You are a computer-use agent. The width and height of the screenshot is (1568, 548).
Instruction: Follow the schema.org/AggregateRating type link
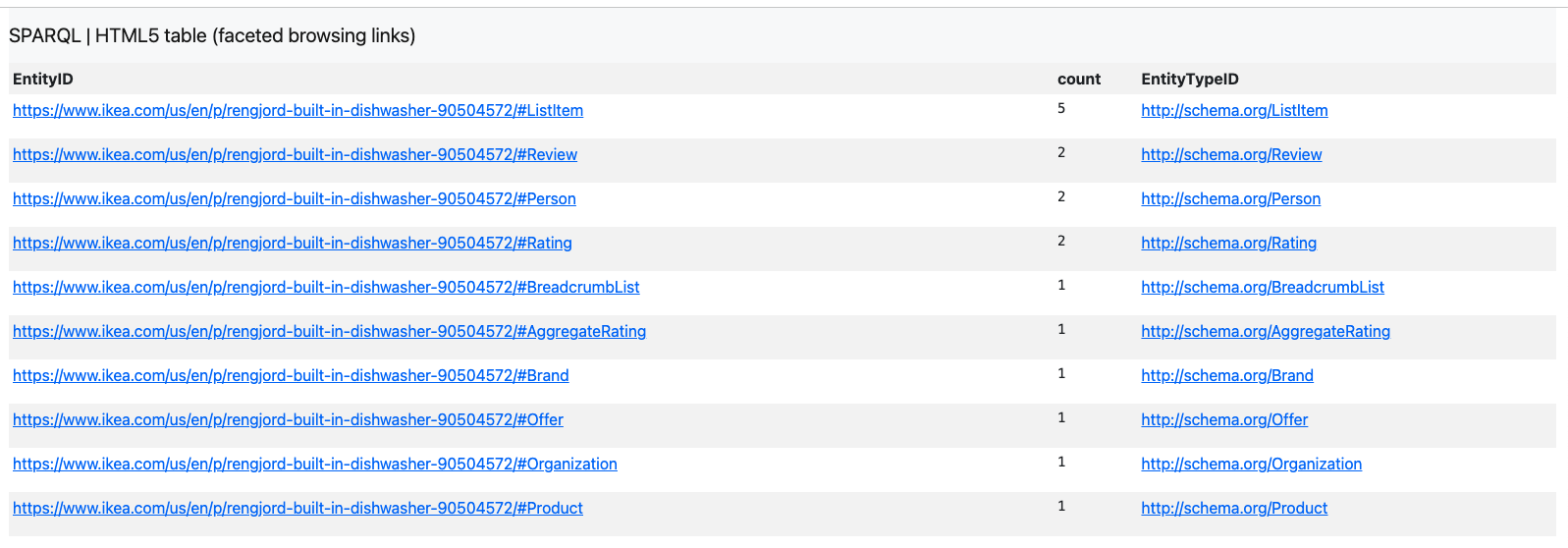coord(1266,332)
